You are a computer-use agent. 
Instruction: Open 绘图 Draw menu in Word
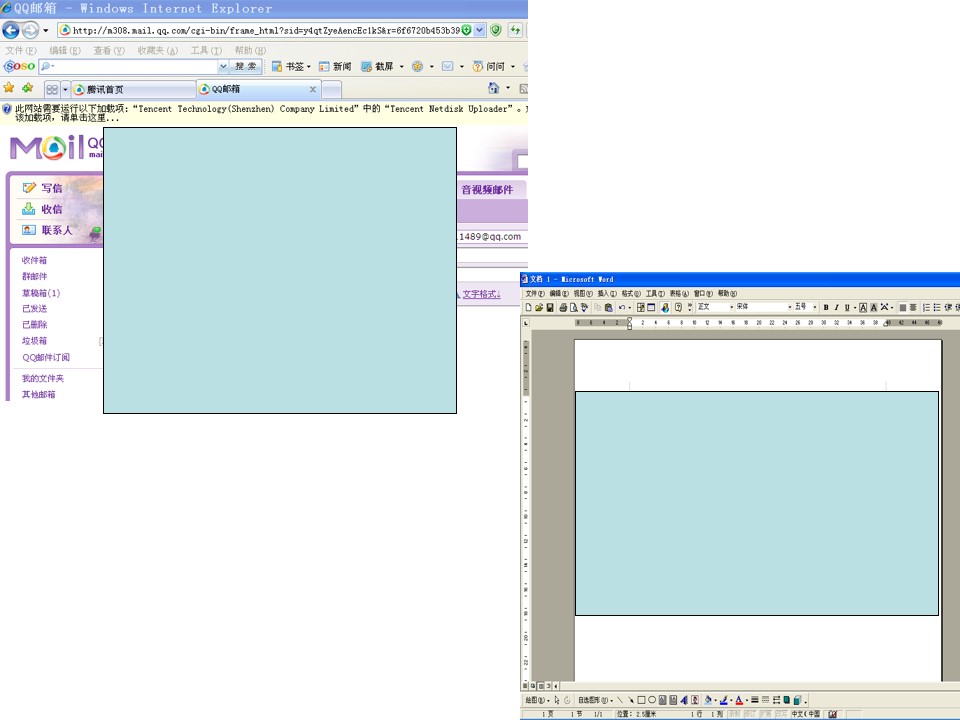[538, 700]
